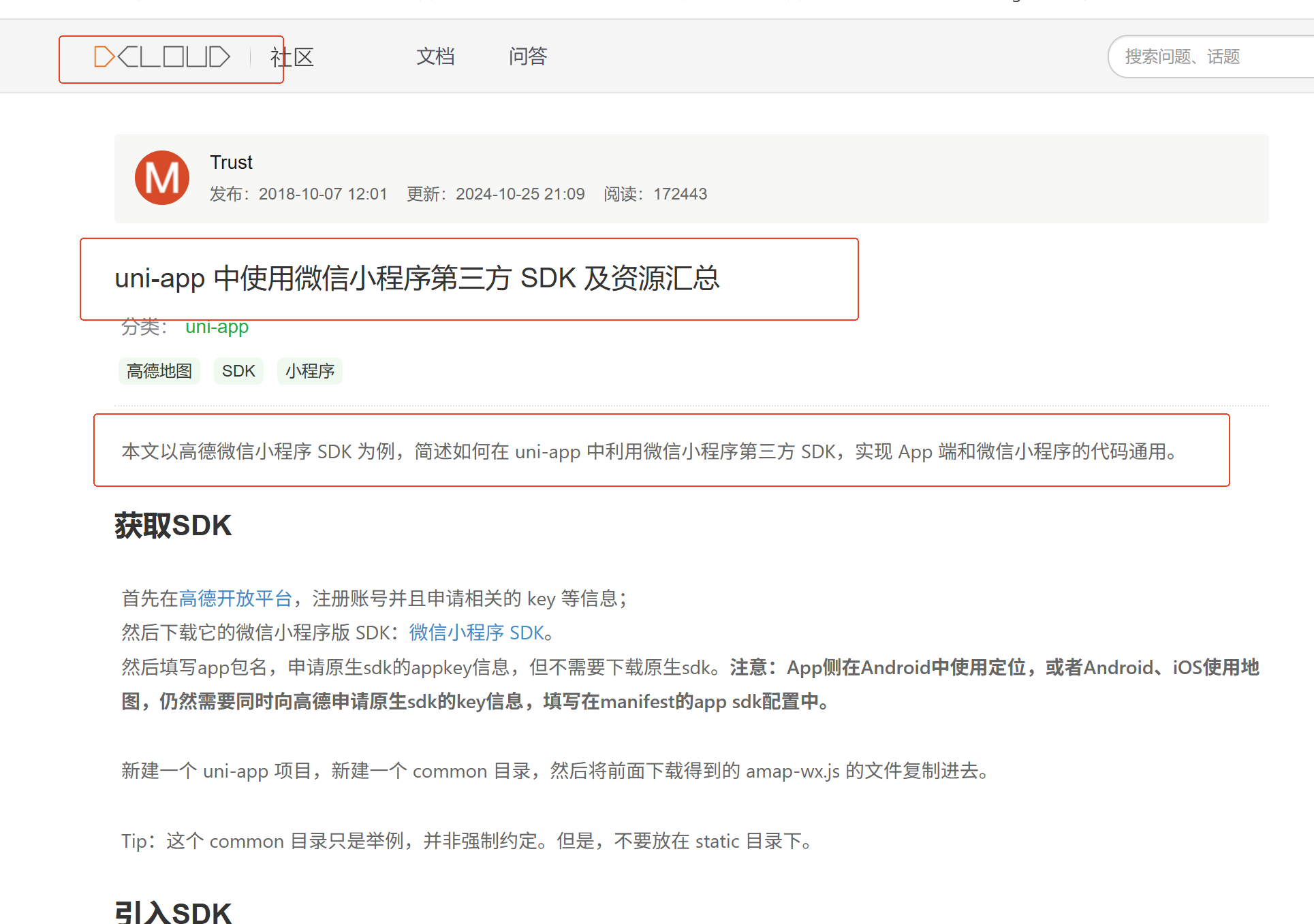Image resolution: width=1314 pixels, height=924 pixels.
Task: Click the DCloud logo
Action: coord(162,57)
